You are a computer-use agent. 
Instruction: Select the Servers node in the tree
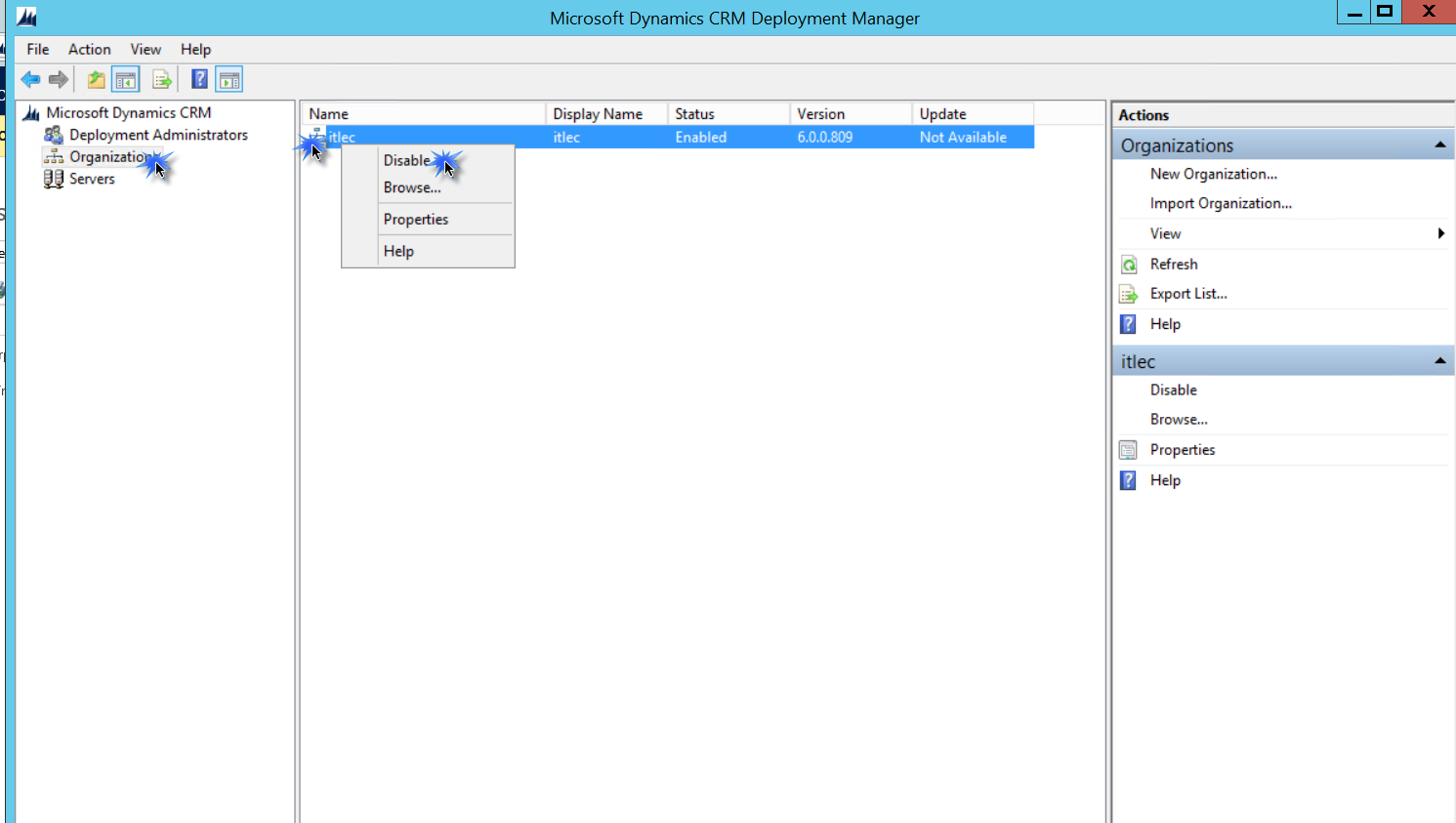click(x=92, y=179)
